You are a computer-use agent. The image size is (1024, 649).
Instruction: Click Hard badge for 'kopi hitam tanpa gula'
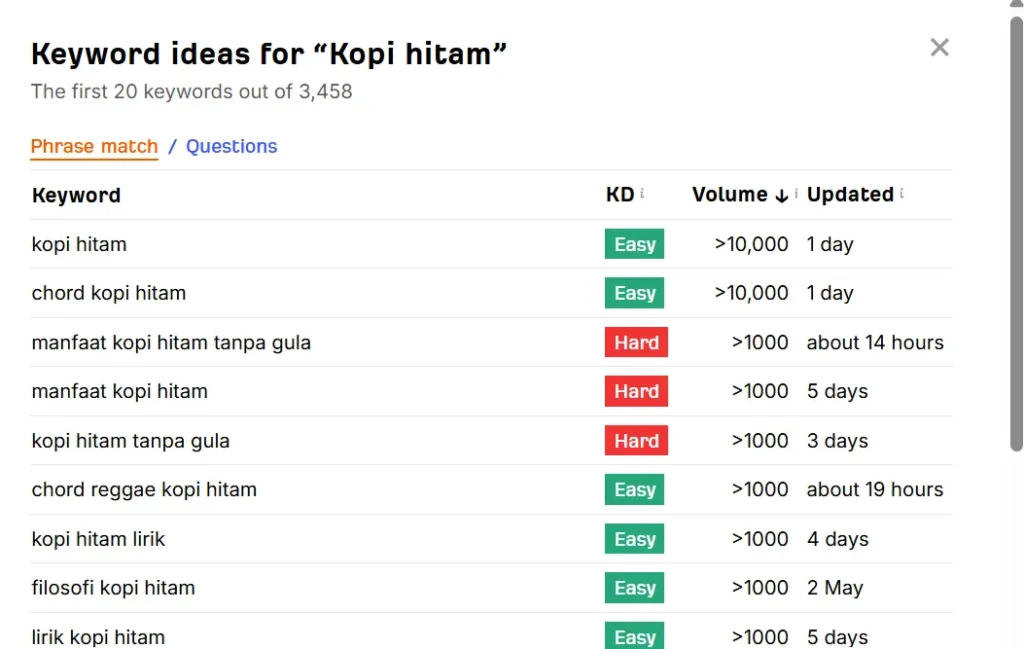point(636,441)
